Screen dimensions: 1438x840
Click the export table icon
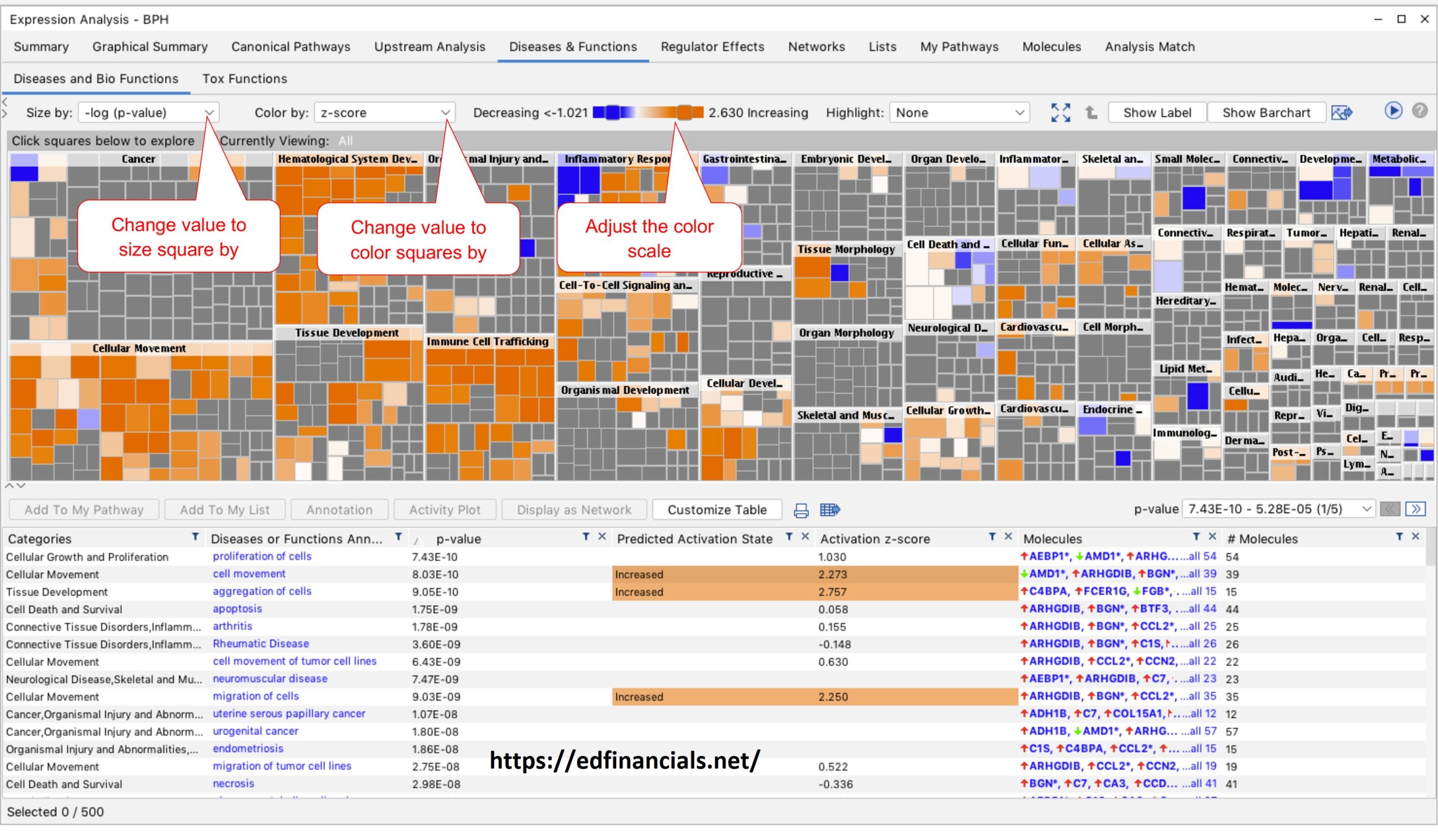coord(830,510)
